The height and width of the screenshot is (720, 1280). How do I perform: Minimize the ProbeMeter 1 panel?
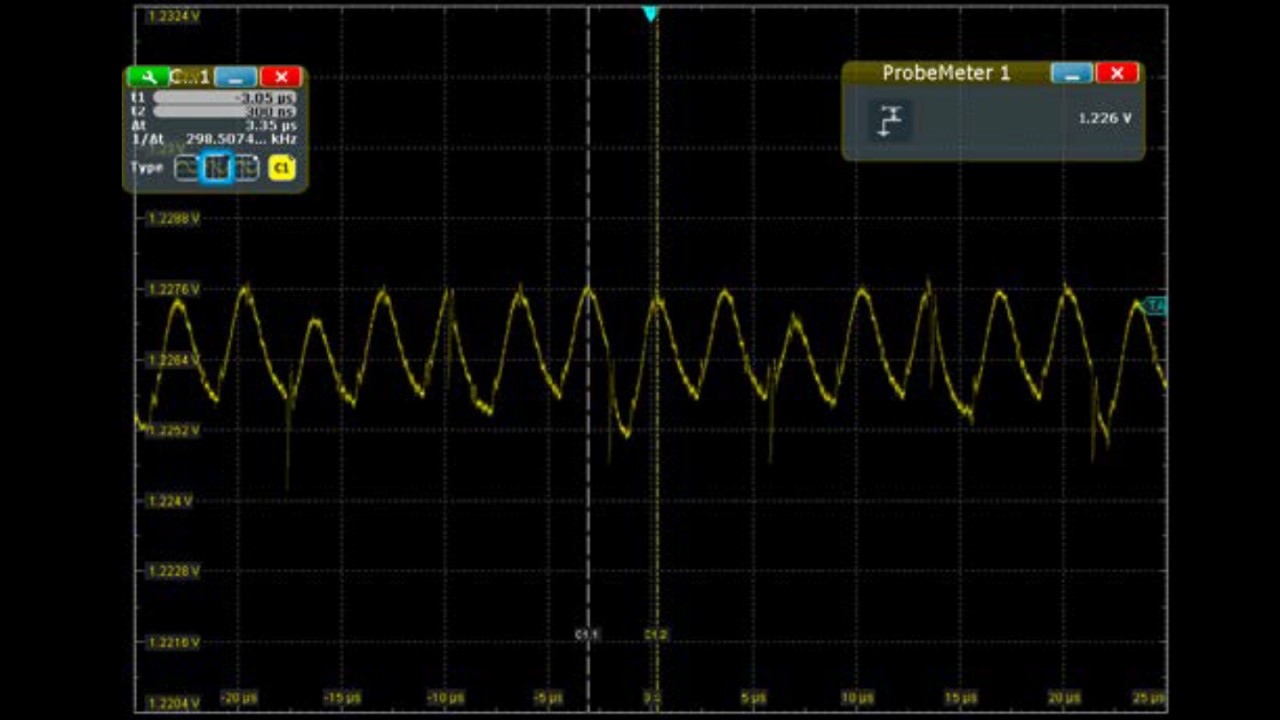1072,73
